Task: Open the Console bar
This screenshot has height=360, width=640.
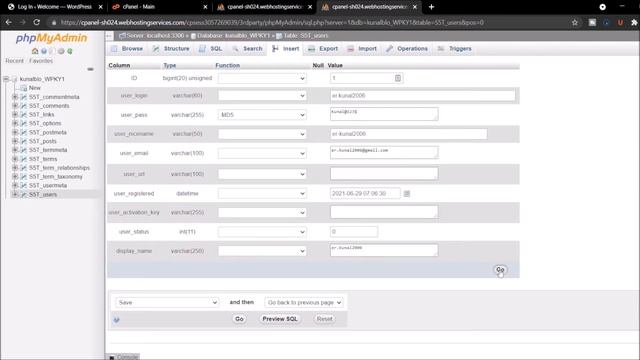Action: coord(123,357)
